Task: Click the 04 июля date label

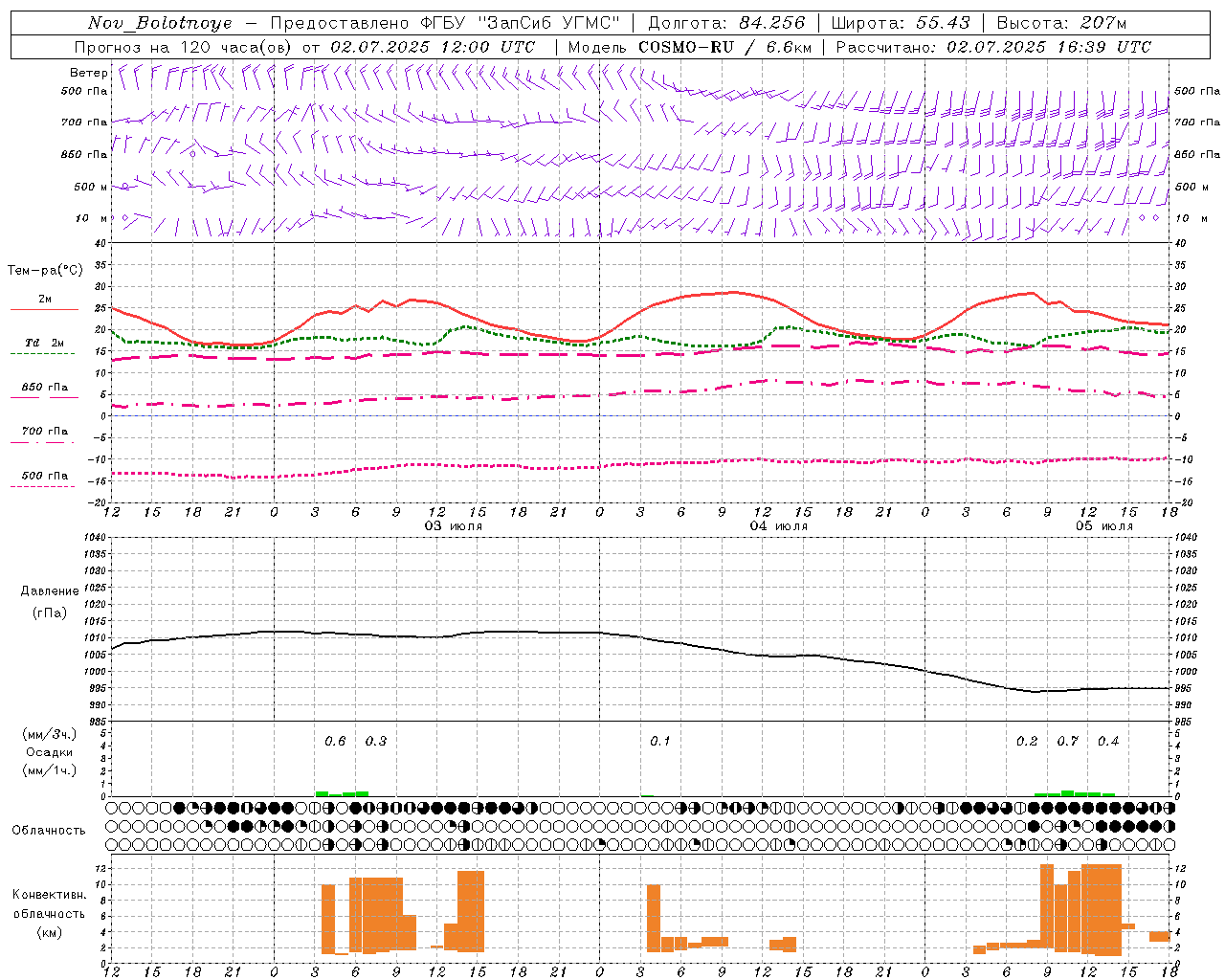Action: (x=779, y=526)
